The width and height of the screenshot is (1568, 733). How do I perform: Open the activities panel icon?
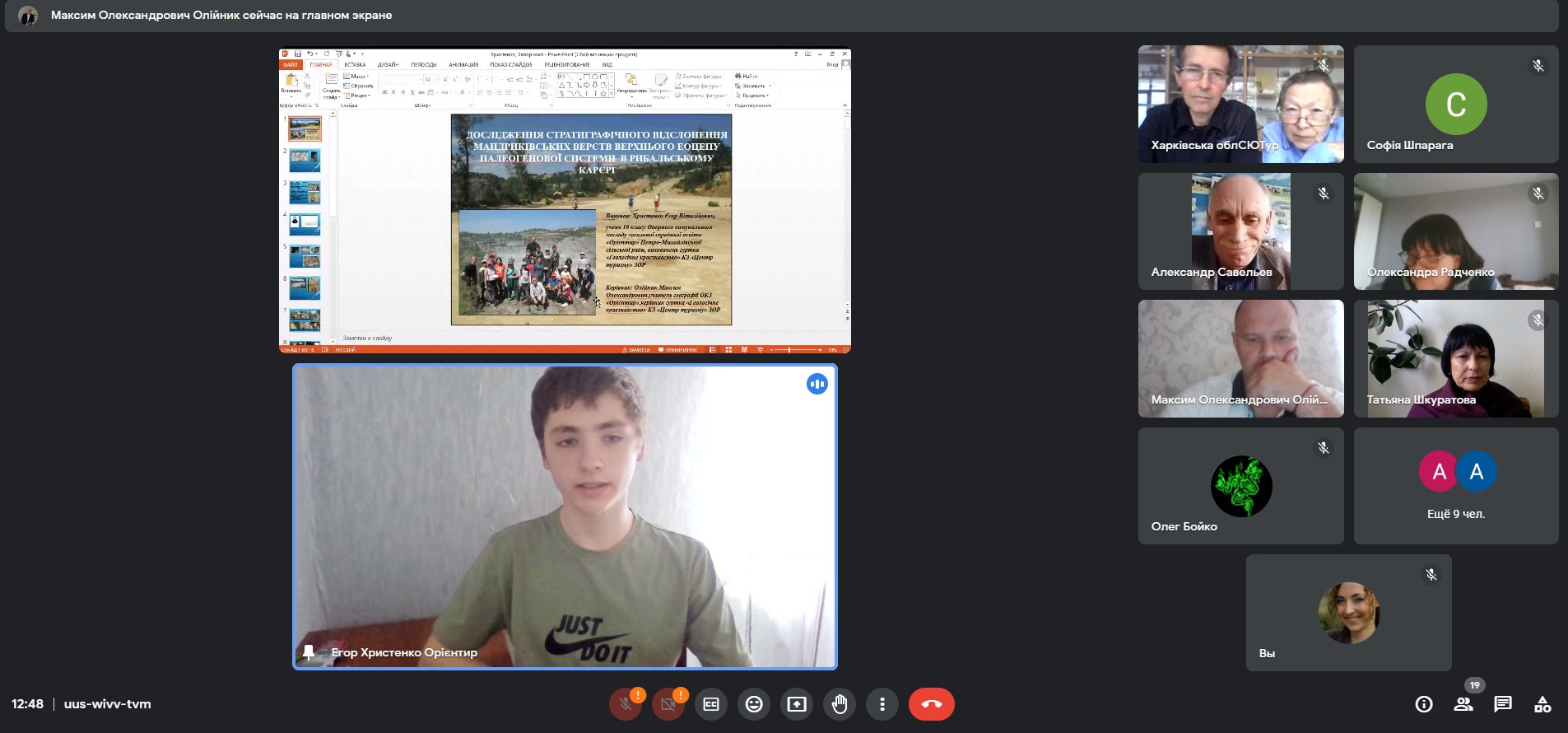(1542, 704)
